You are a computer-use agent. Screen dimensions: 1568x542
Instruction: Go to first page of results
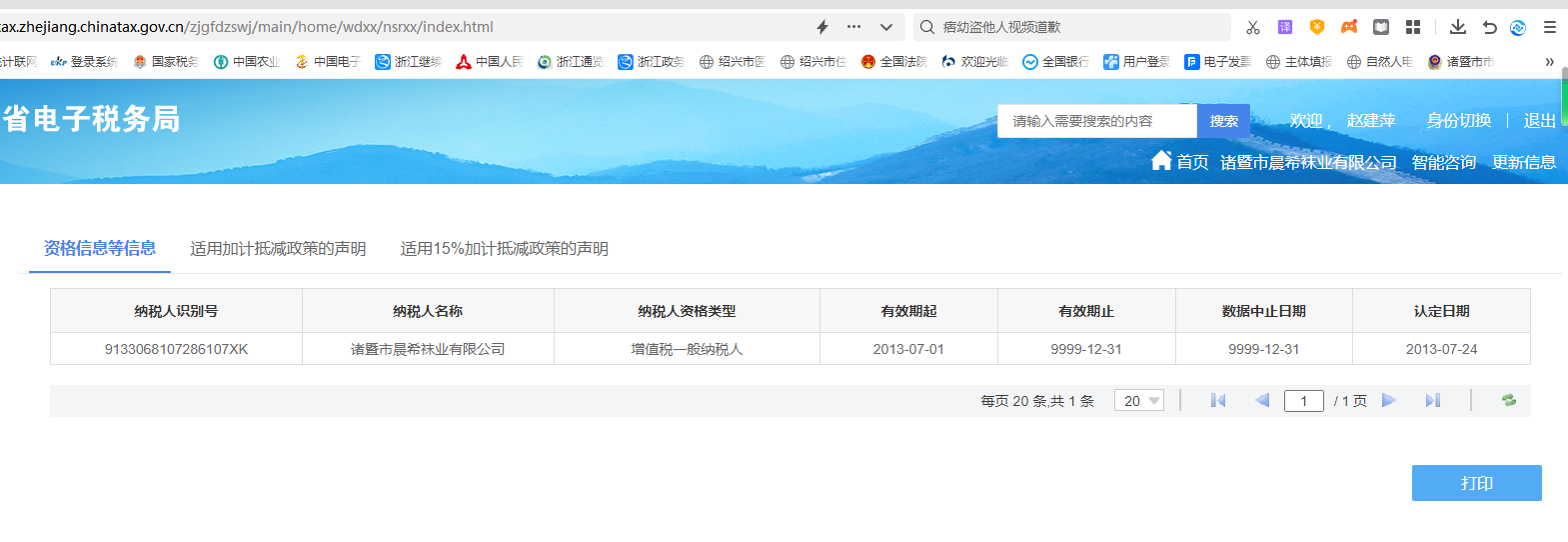click(x=1217, y=400)
